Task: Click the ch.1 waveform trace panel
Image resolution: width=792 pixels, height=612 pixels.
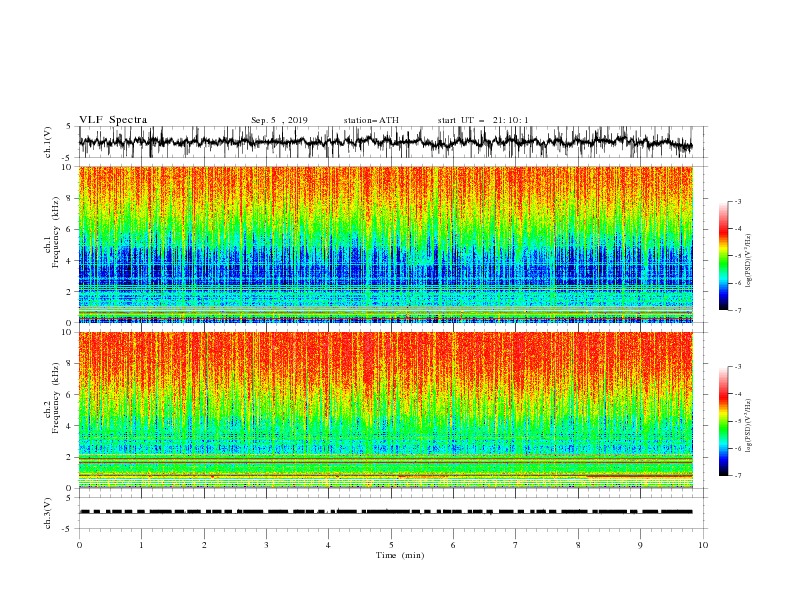Action: tap(393, 142)
